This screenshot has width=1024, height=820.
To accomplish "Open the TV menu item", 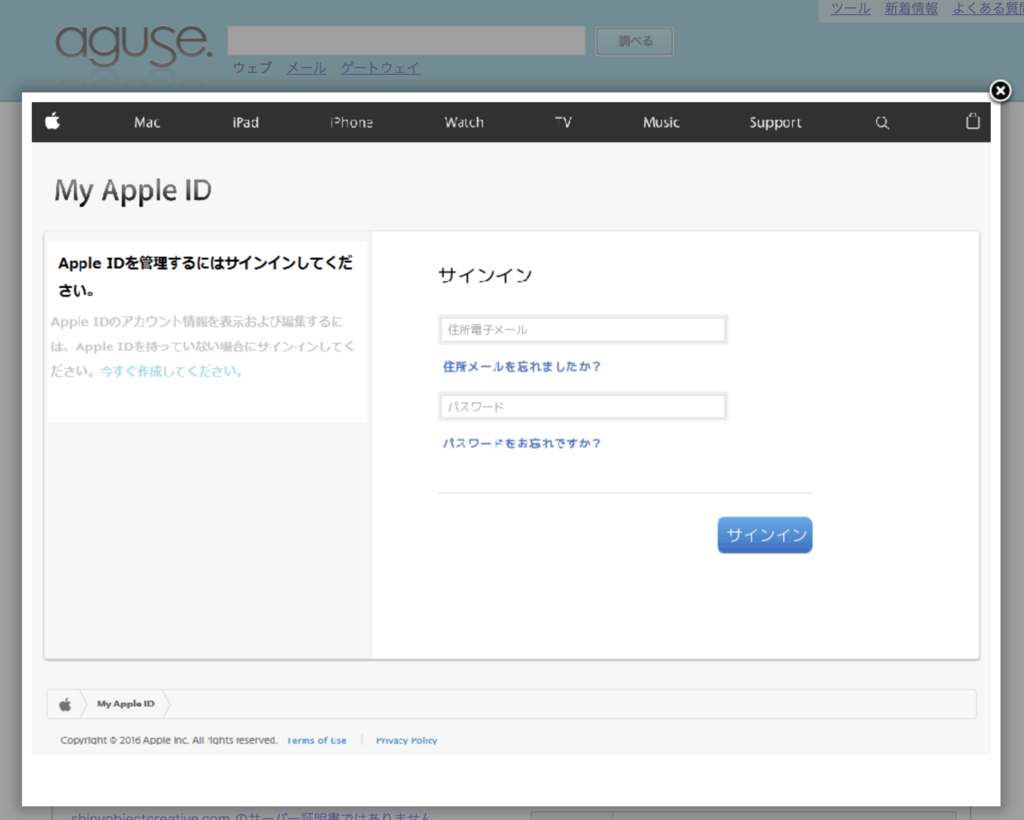I will 563,123.
